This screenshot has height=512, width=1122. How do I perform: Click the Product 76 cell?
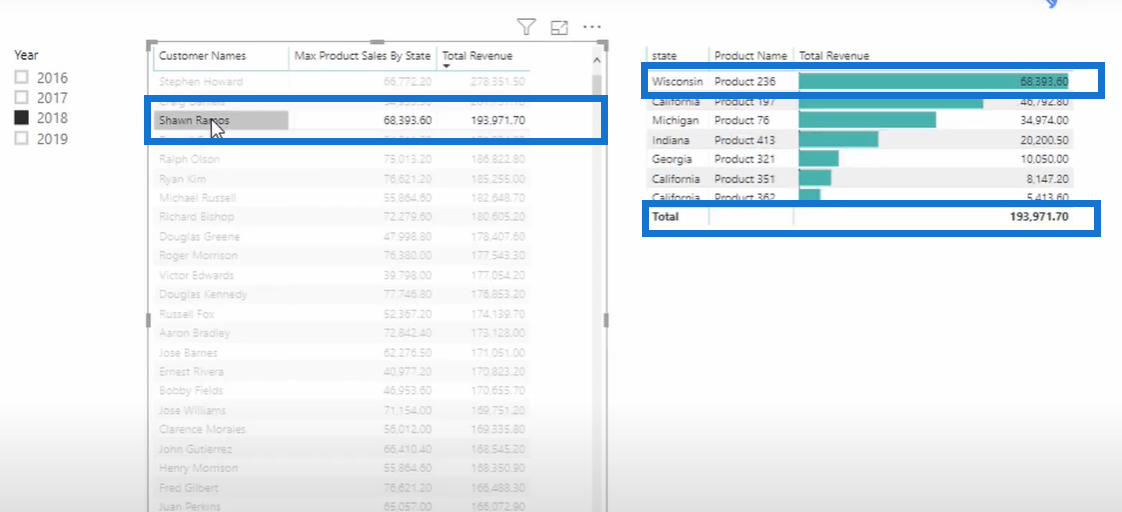tap(742, 120)
